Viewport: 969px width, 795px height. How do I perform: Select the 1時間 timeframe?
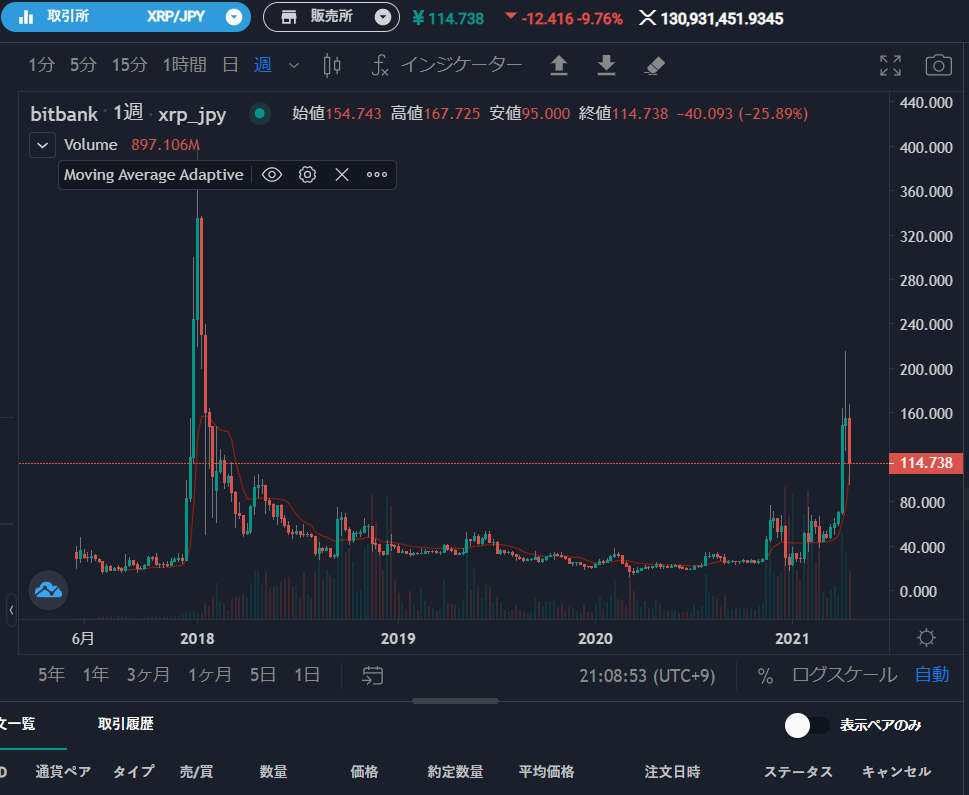click(184, 64)
